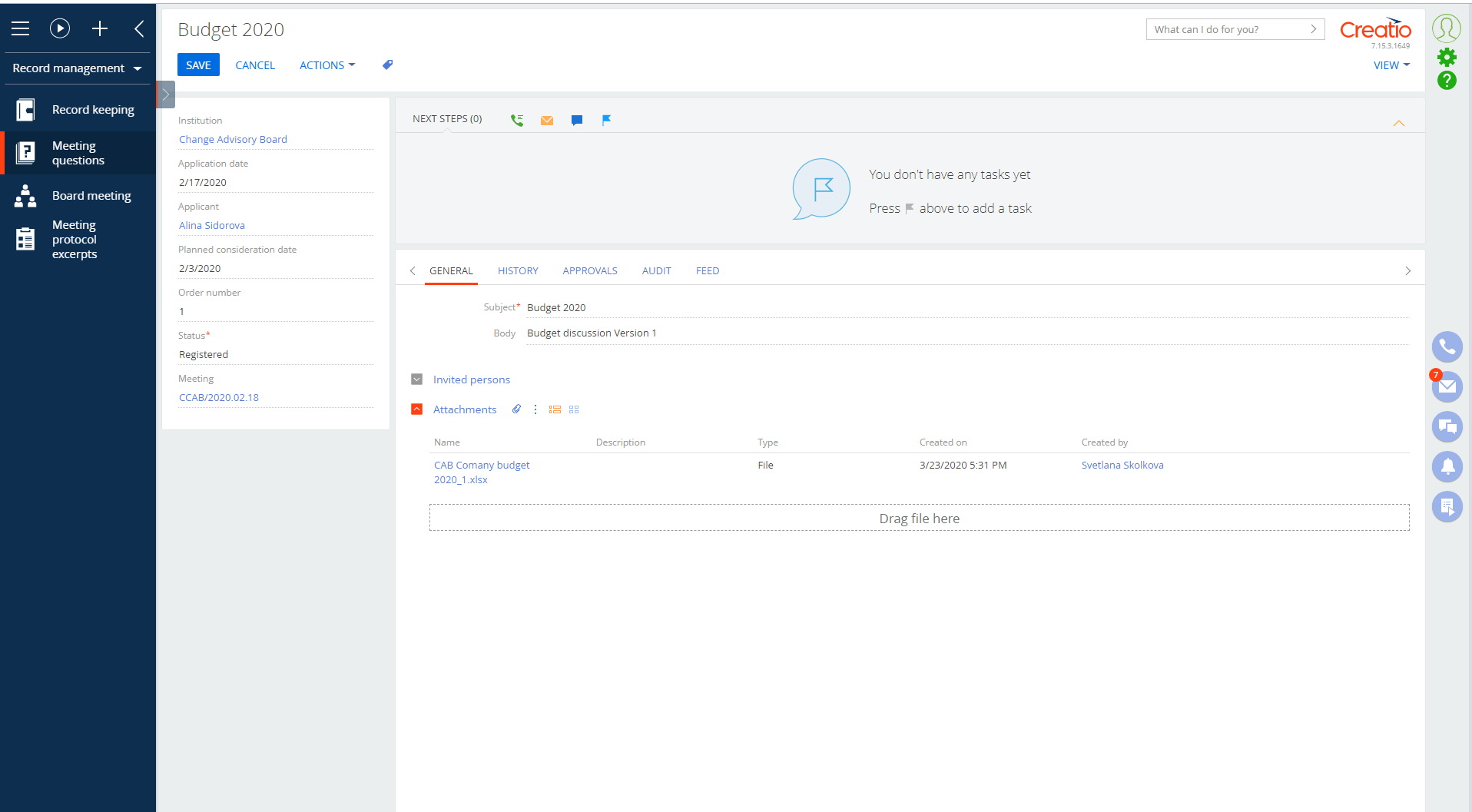Open the Record management workspace dropdown
The image size is (1472, 812).
(x=75, y=68)
